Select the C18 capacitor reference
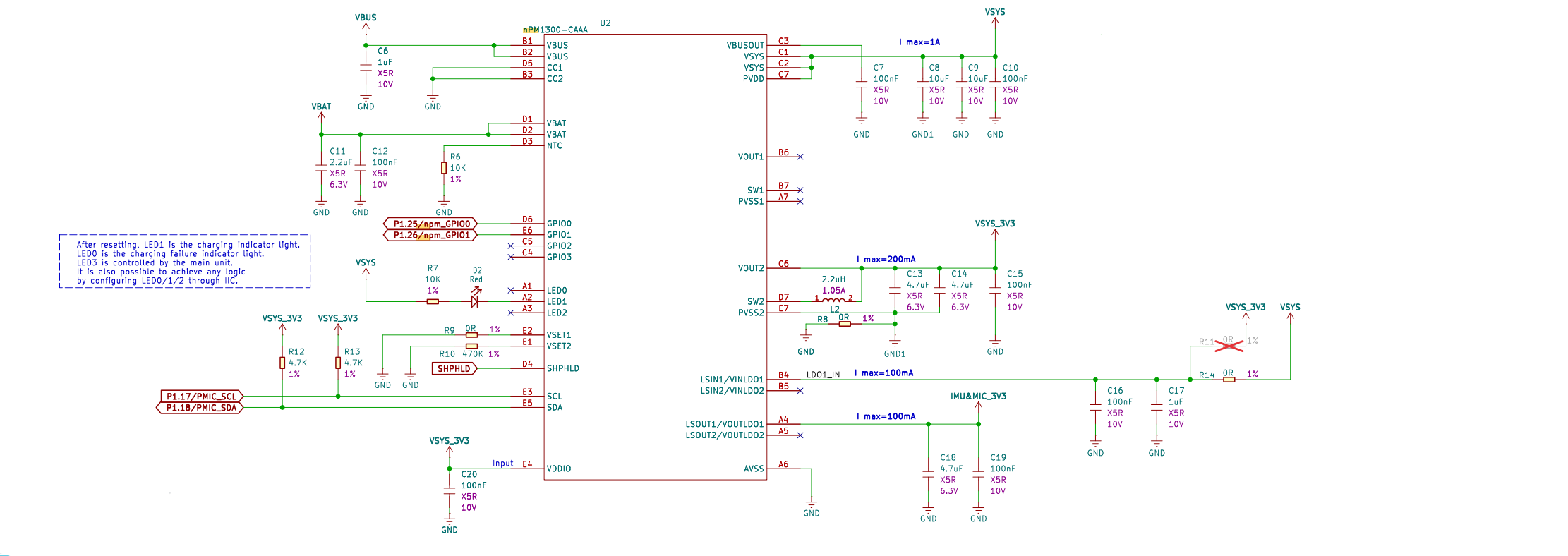Viewport: 1568px width, 556px height. 948,458
